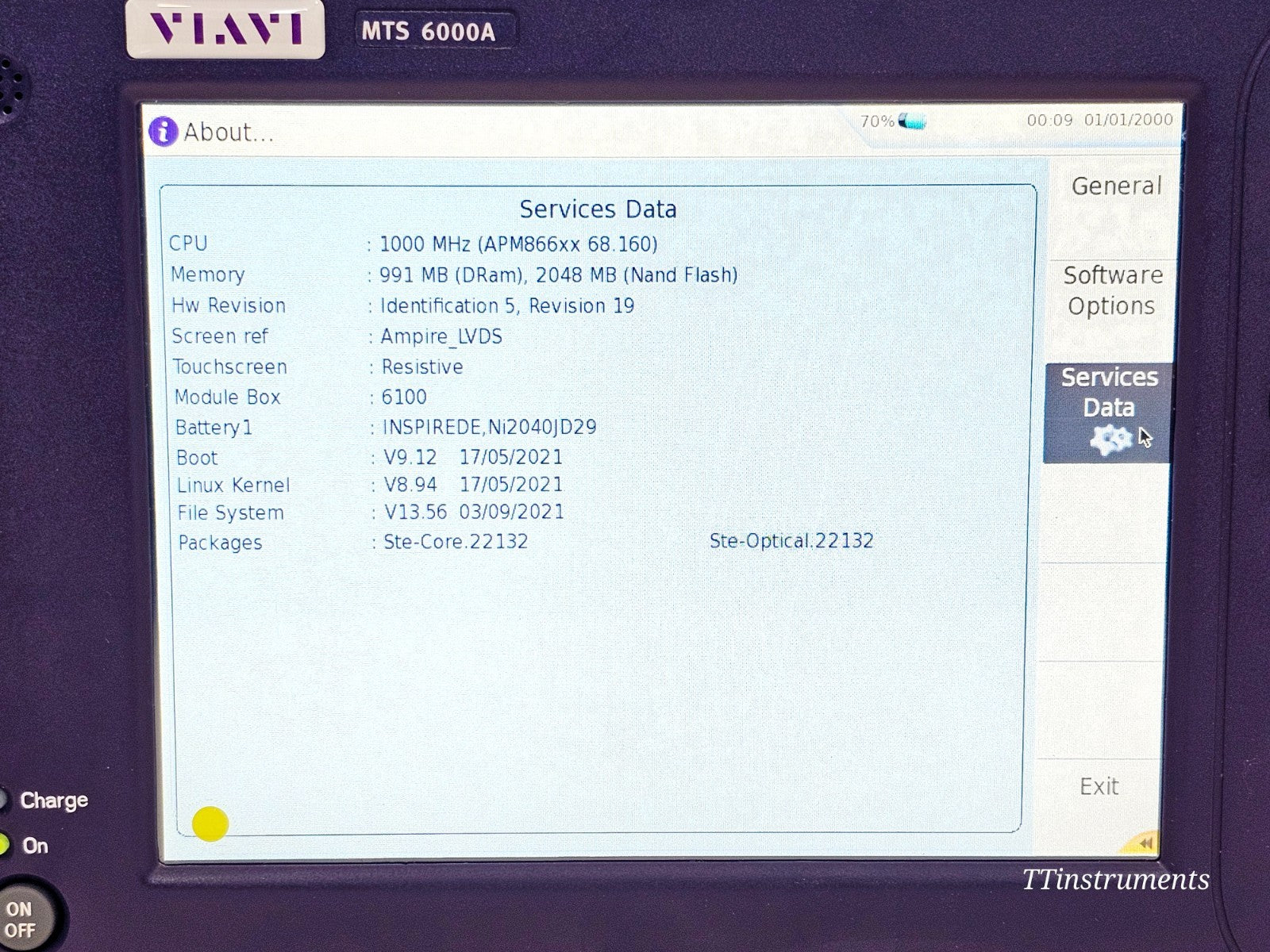Select the Boot label
1270x952 pixels.
pos(197,458)
